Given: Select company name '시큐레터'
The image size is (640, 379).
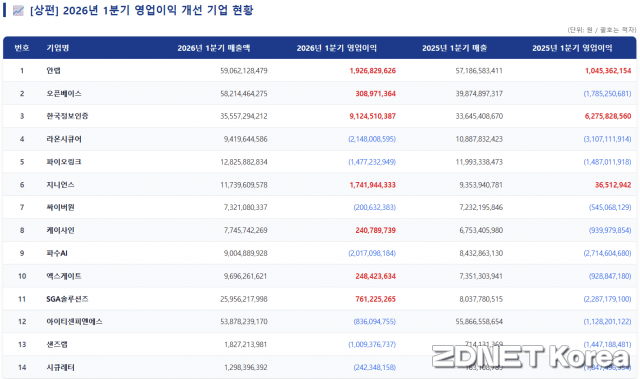Looking at the screenshot, I should (60, 368).
